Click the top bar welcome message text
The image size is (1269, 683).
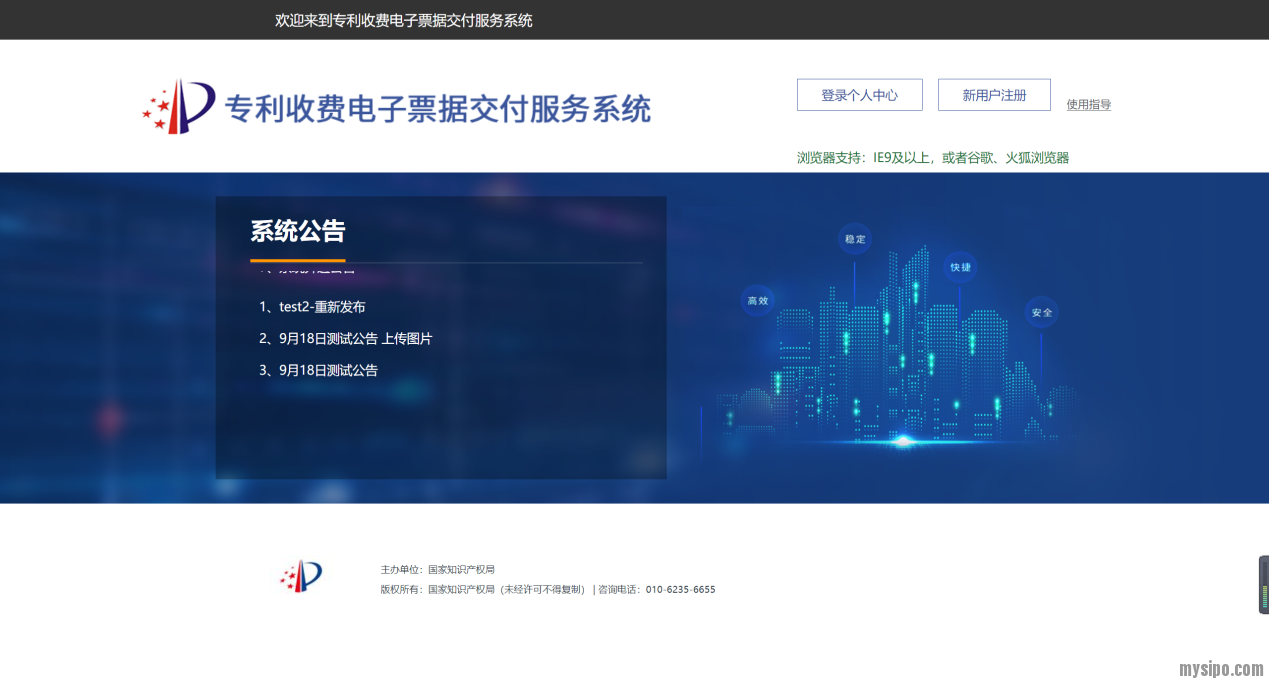(x=403, y=20)
